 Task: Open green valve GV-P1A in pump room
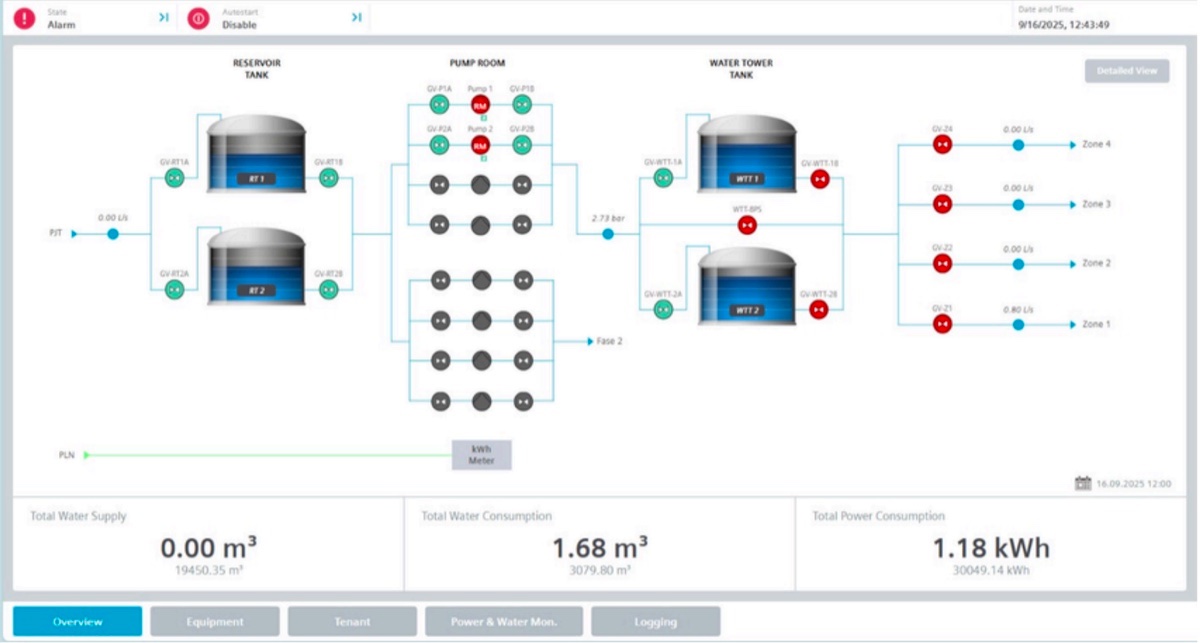pyautogui.click(x=439, y=104)
